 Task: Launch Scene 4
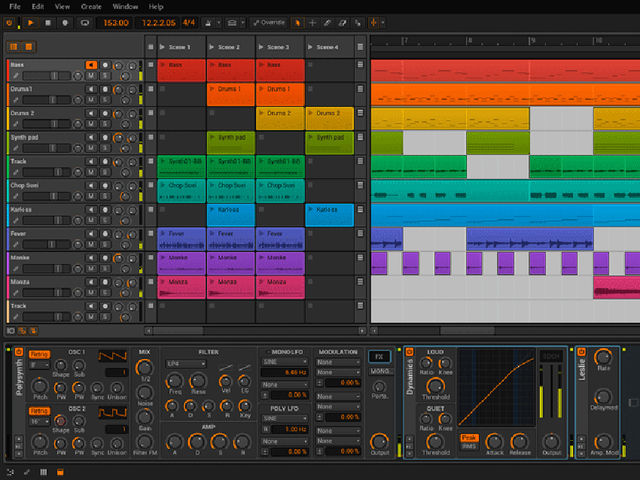[310, 47]
